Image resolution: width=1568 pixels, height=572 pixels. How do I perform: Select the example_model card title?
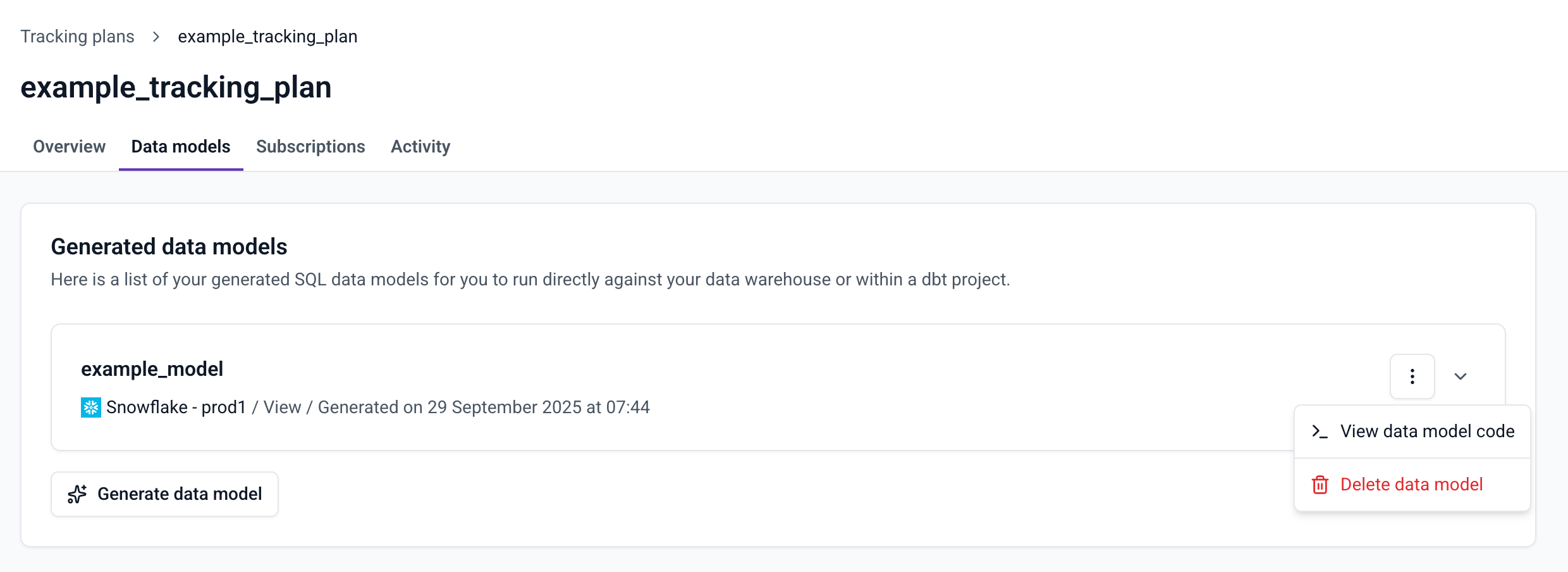point(152,368)
